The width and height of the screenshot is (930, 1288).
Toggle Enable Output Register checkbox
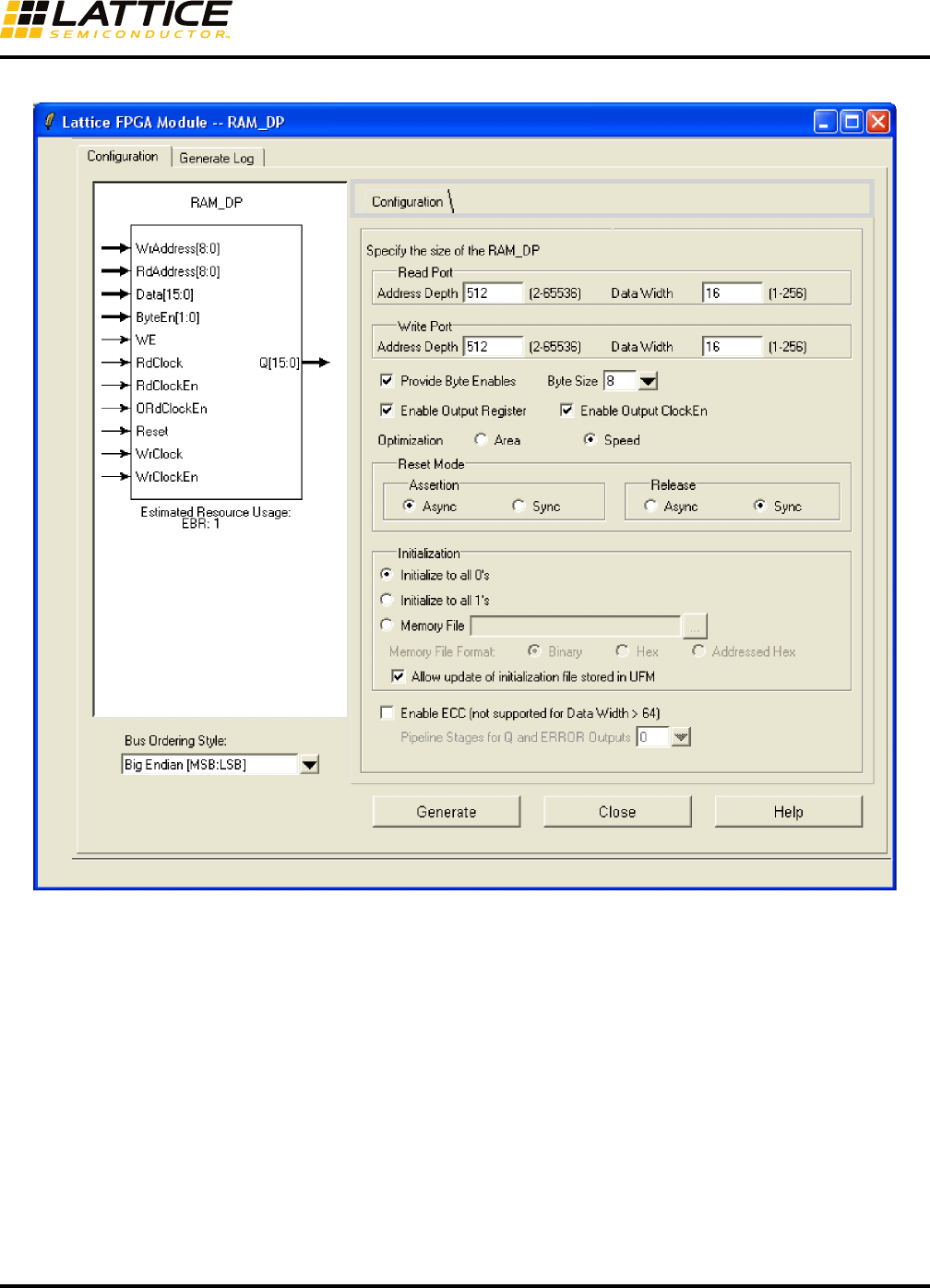point(387,410)
